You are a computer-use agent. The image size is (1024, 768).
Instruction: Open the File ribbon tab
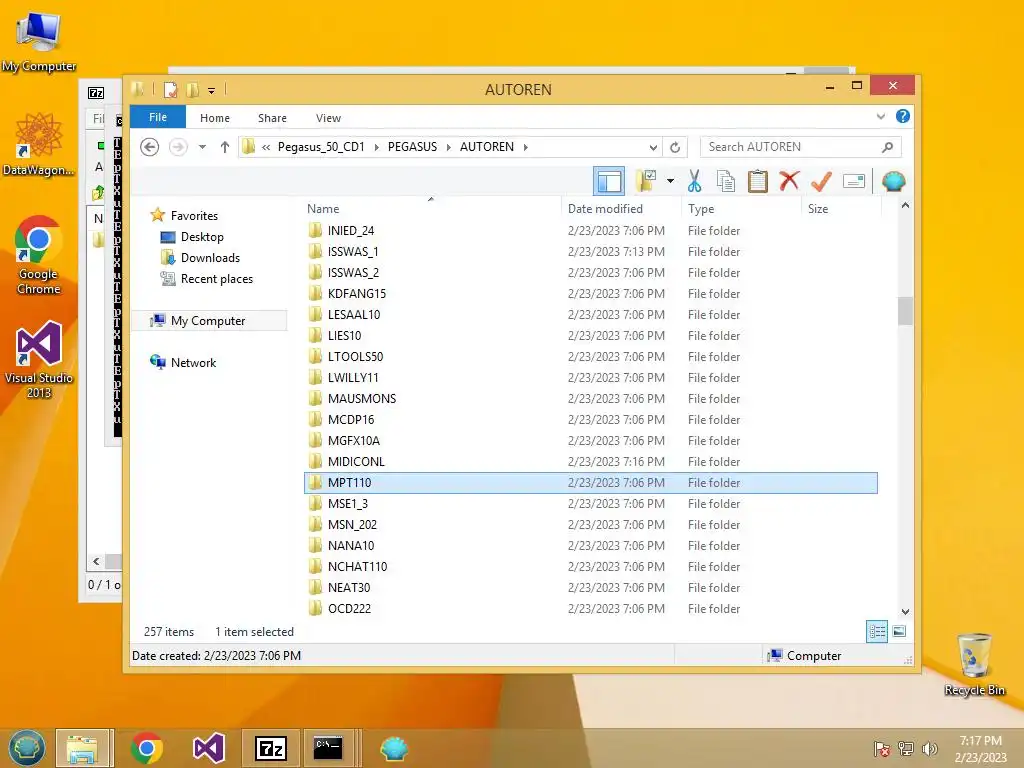click(157, 117)
